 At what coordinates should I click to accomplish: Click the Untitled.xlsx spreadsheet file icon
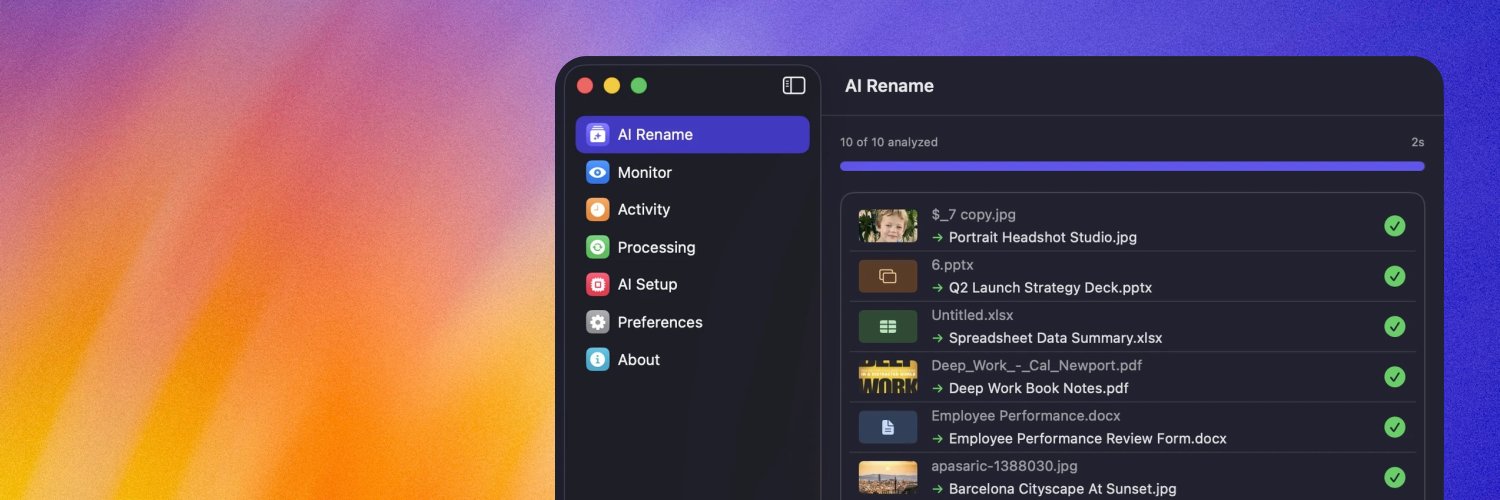click(888, 326)
